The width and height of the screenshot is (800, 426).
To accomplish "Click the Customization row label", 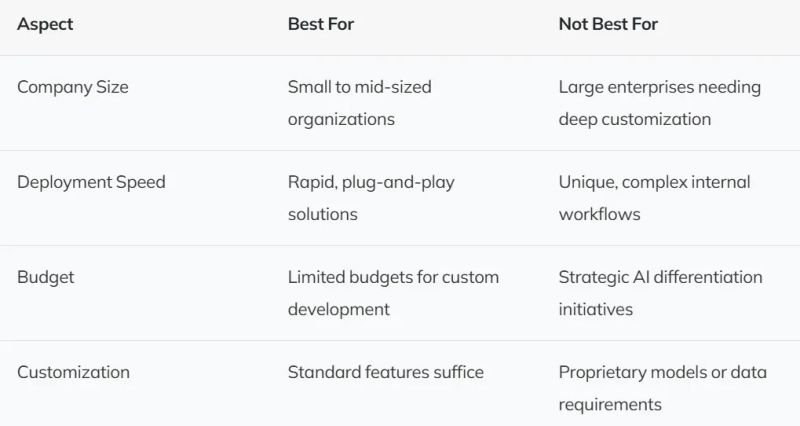I will [73, 372].
